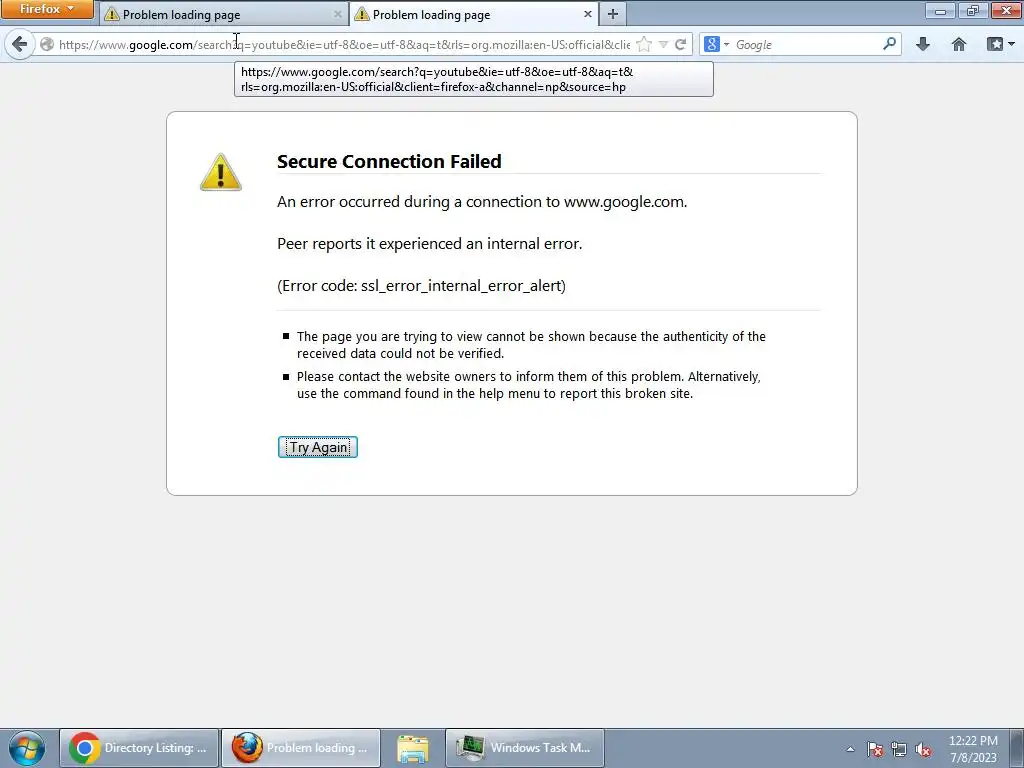Reload the page with the refresh icon
The image size is (1024, 768).
(x=680, y=44)
